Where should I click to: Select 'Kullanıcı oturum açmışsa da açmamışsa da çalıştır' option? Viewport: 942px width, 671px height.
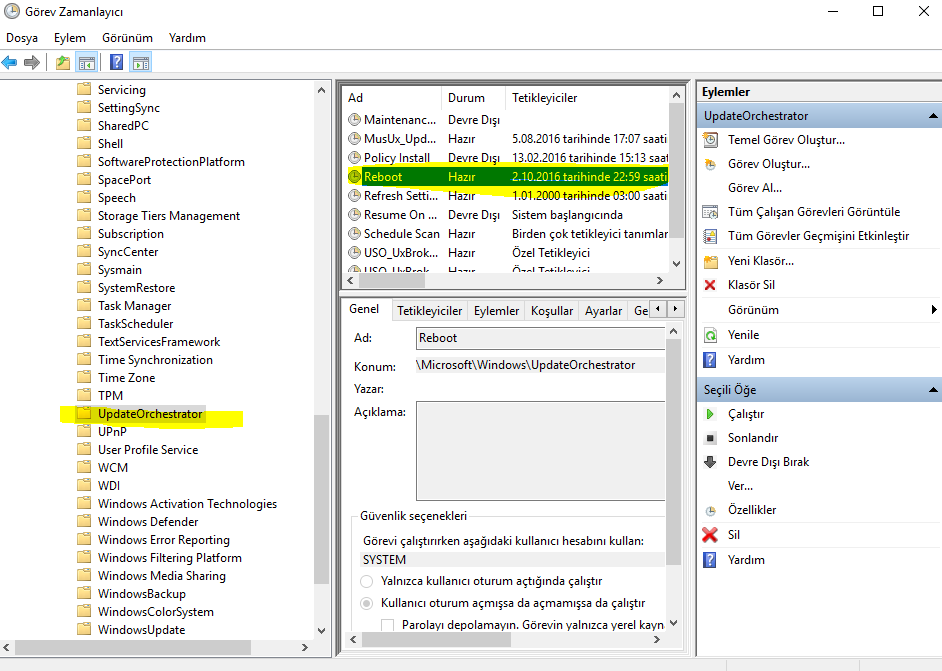[x=367, y=603]
